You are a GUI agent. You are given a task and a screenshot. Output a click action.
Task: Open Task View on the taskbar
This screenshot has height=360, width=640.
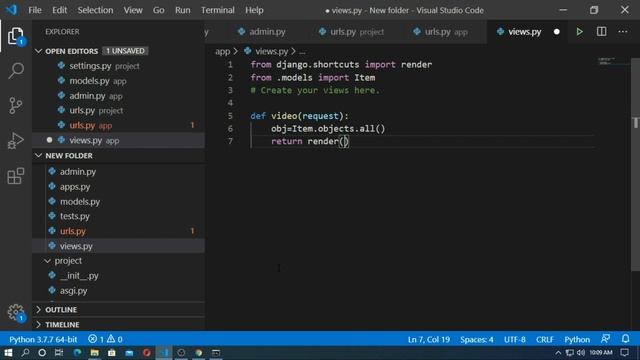(59, 353)
